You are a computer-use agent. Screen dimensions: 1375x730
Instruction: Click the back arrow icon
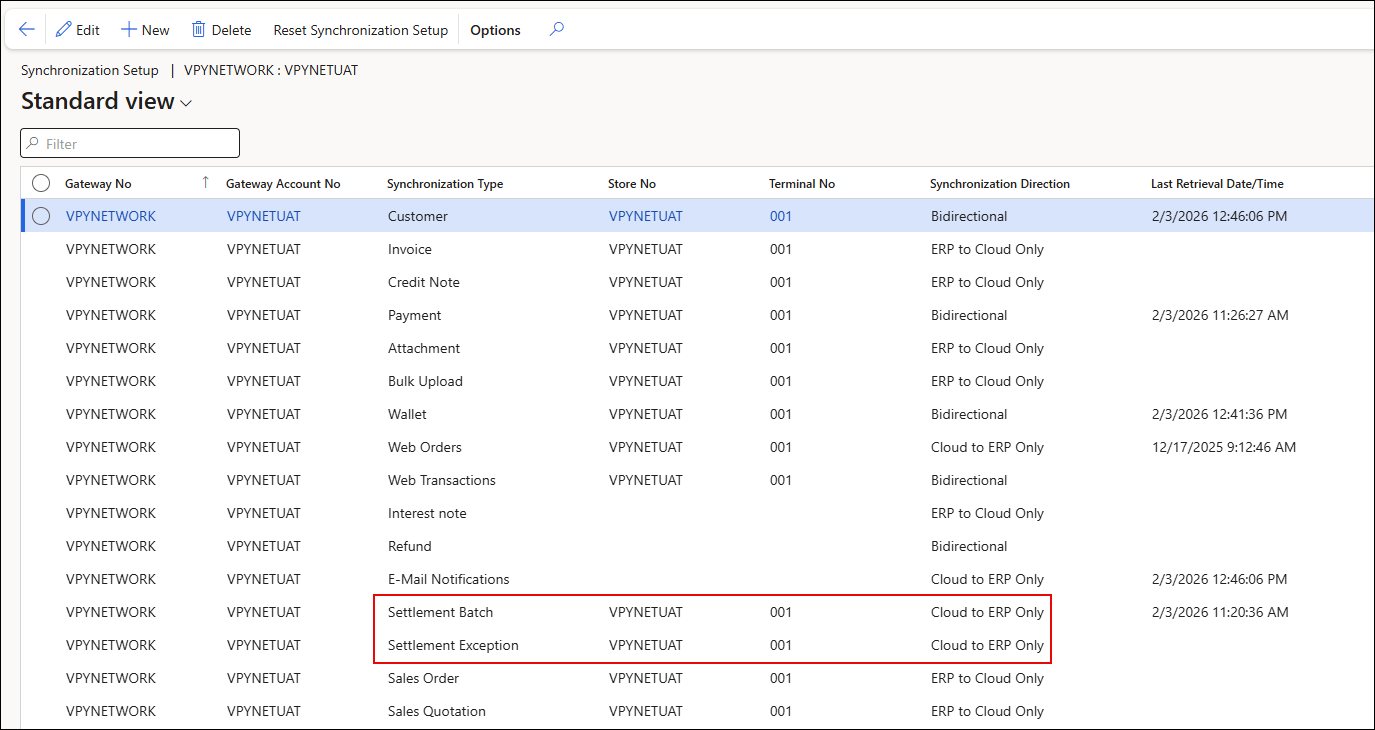27,30
